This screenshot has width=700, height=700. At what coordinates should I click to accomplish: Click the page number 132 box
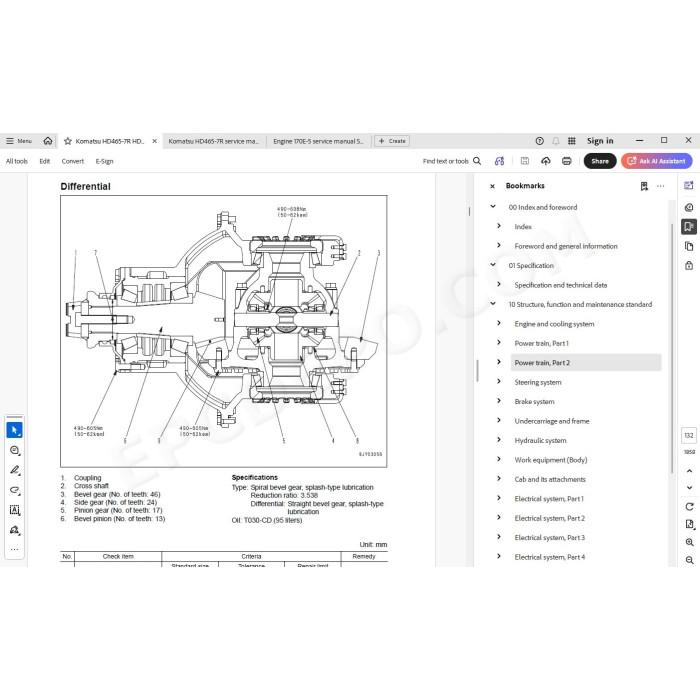tap(689, 435)
